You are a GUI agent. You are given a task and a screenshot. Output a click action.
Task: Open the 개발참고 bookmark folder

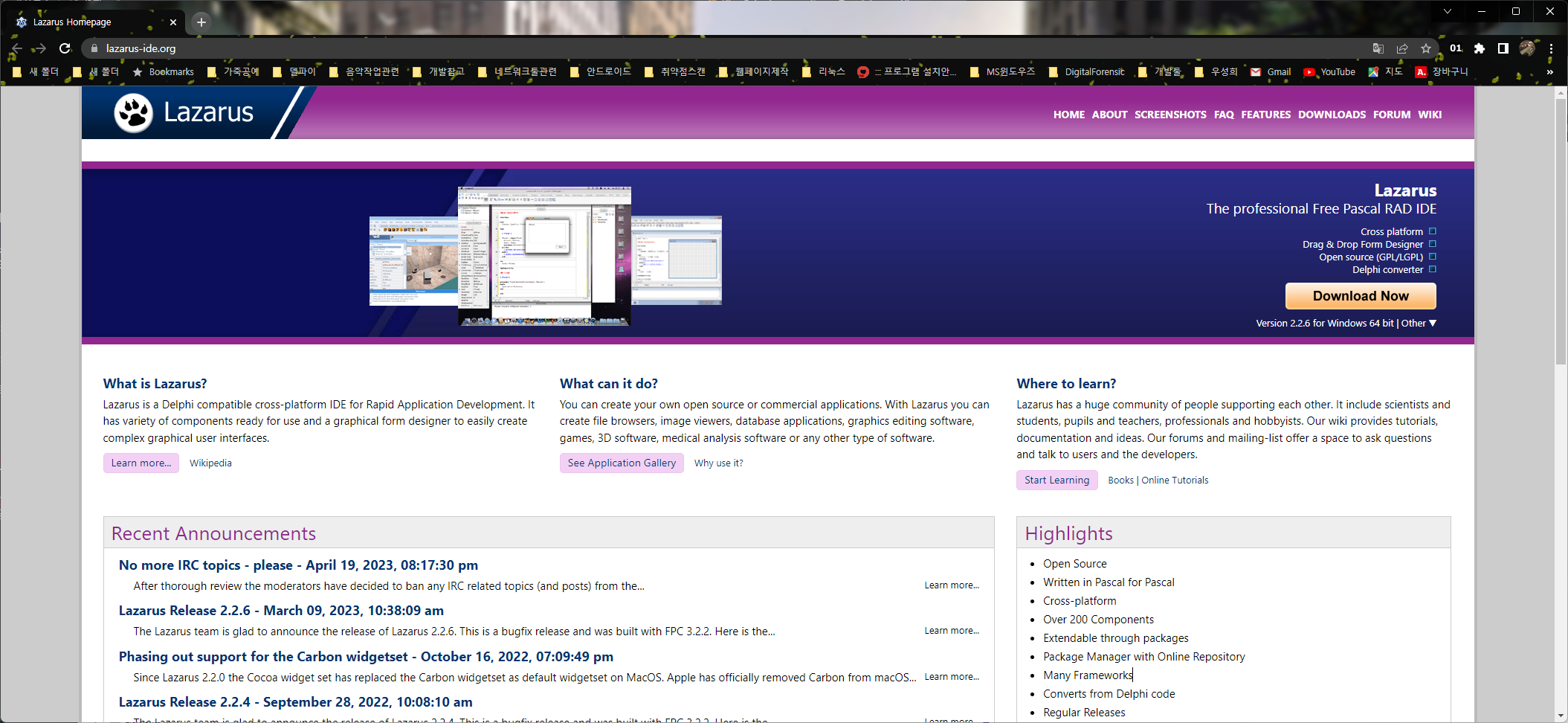point(439,72)
